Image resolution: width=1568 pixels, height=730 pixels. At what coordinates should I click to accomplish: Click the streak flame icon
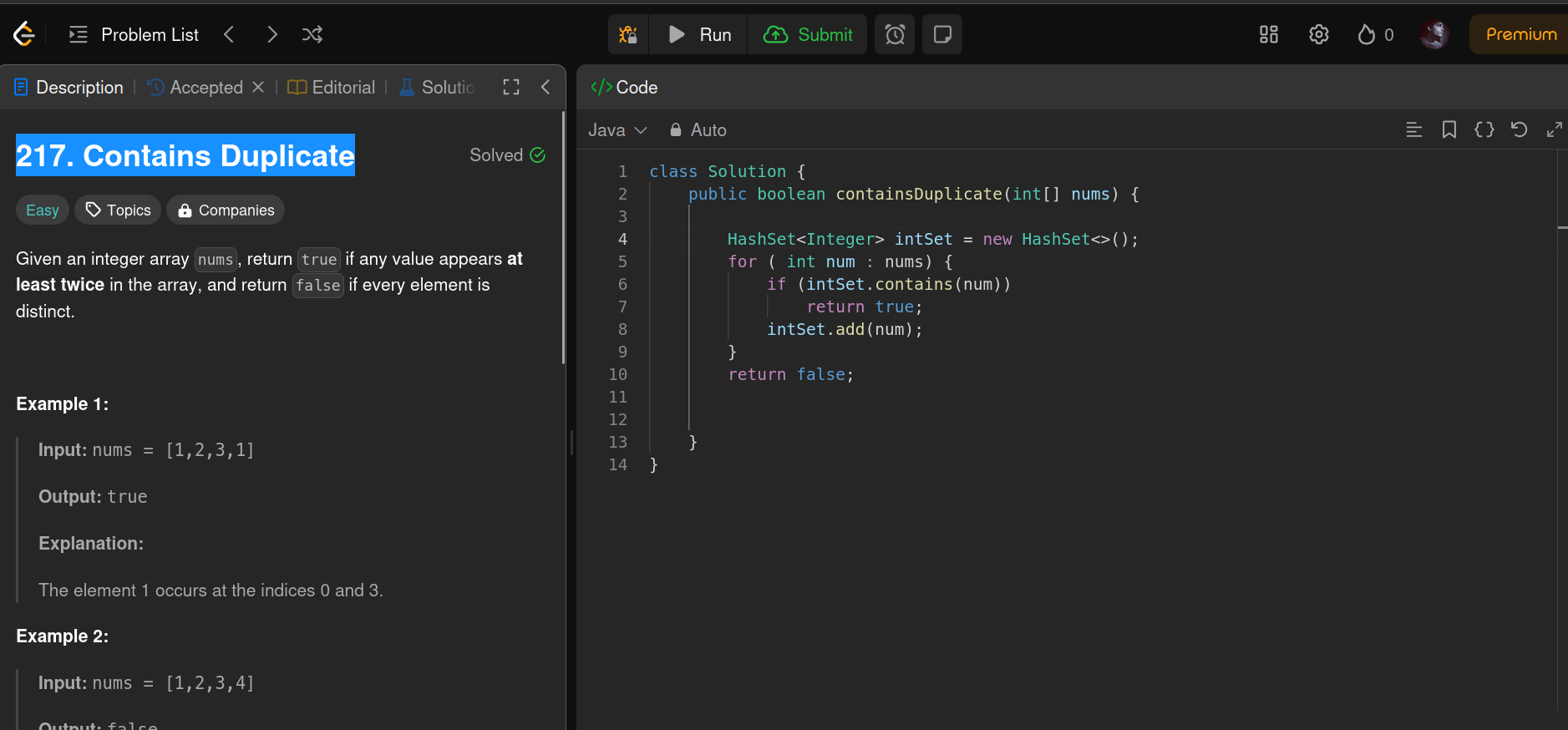[x=1367, y=34]
